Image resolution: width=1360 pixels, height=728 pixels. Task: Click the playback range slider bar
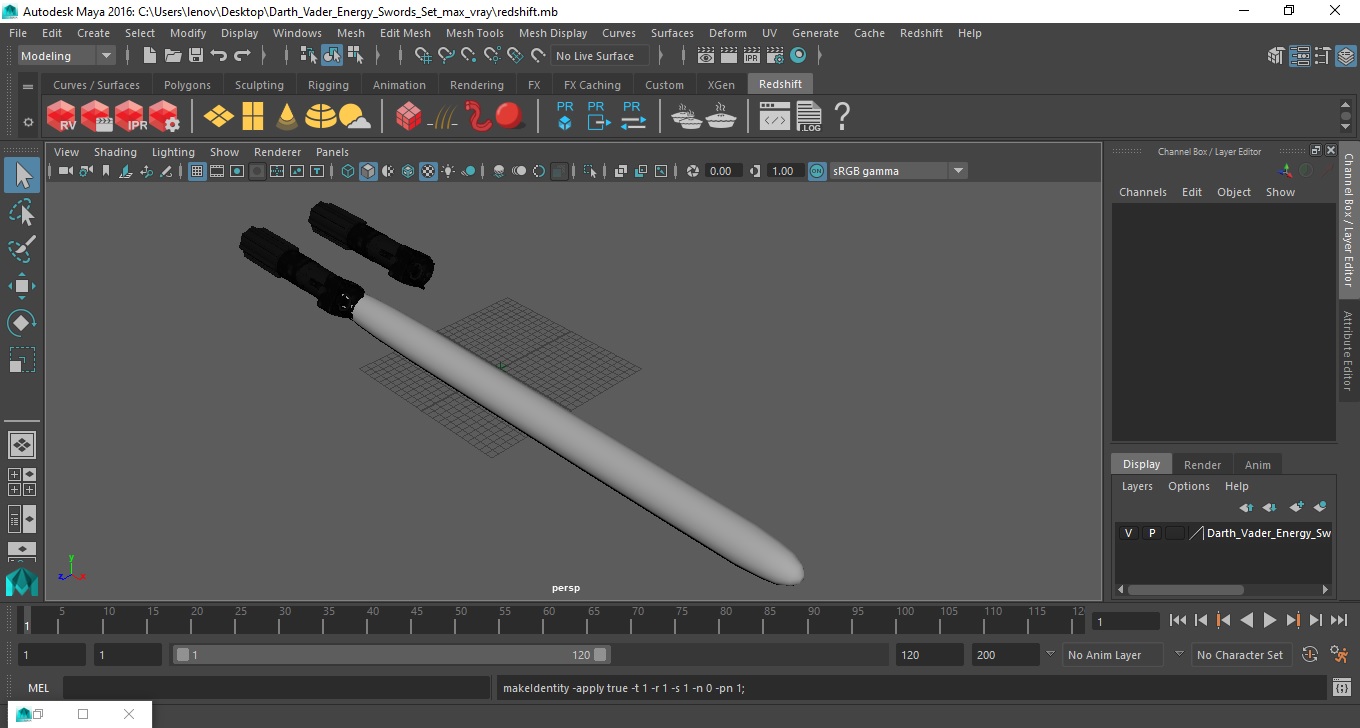pyautogui.click(x=391, y=655)
